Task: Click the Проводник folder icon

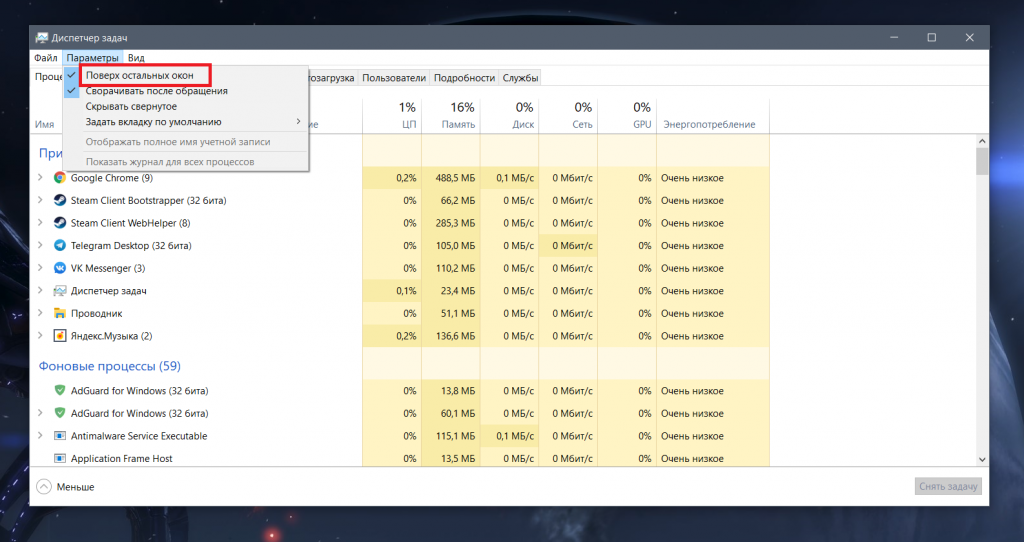Action: 60,314
